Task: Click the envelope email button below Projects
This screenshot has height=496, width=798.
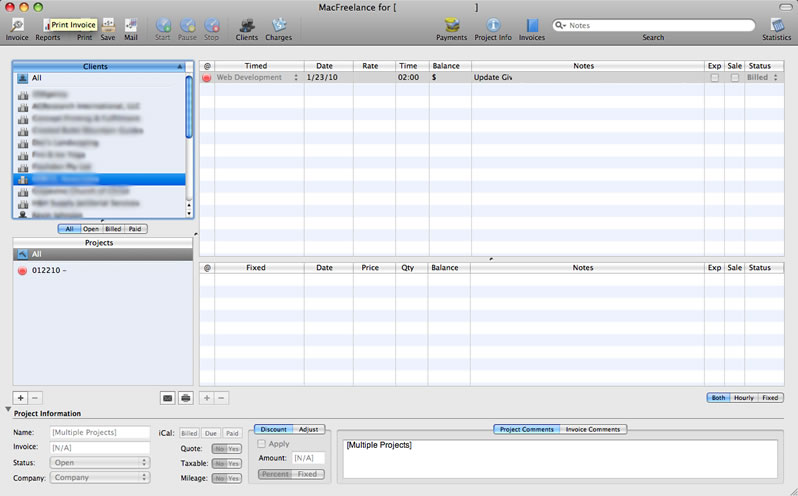Action: (x=167, y=398)
